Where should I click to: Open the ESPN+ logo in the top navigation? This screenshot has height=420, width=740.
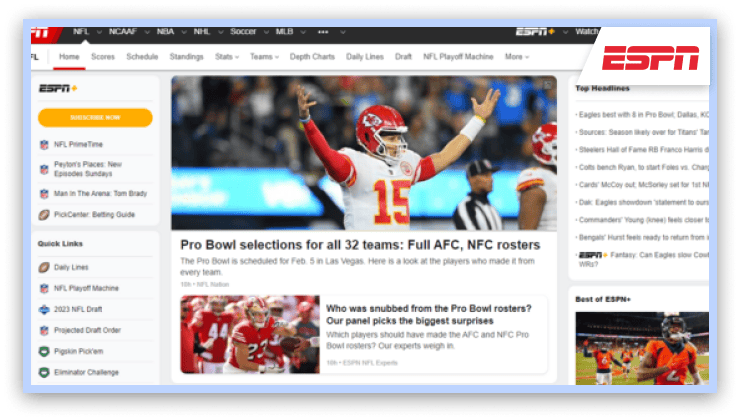tap(535, 32)
